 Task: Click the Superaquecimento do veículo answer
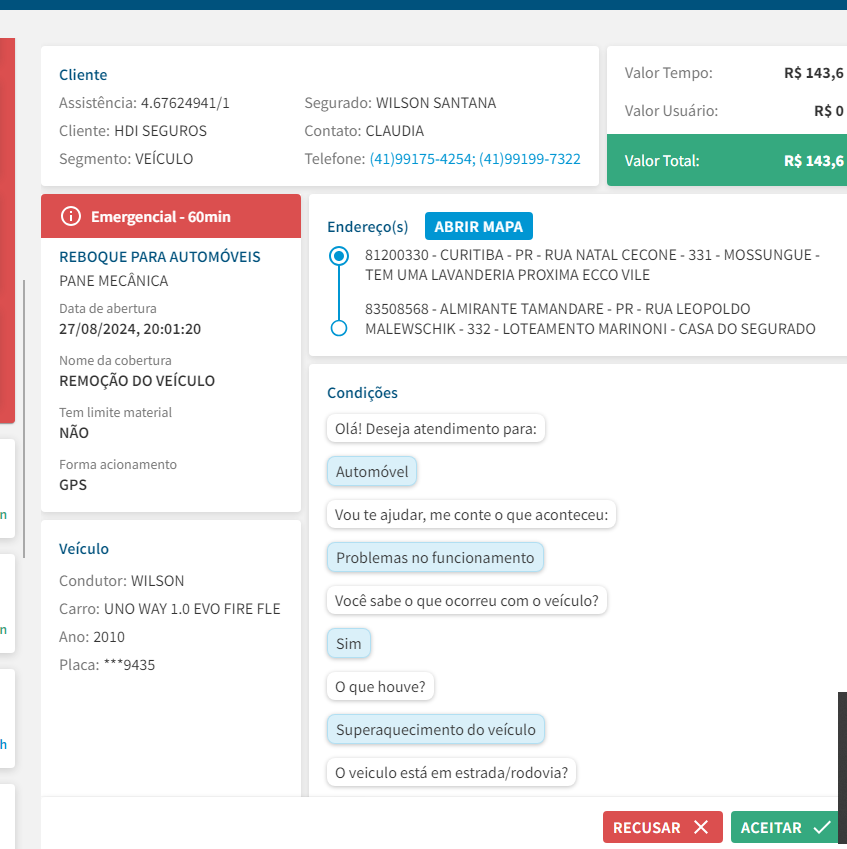tap(435, 730)
